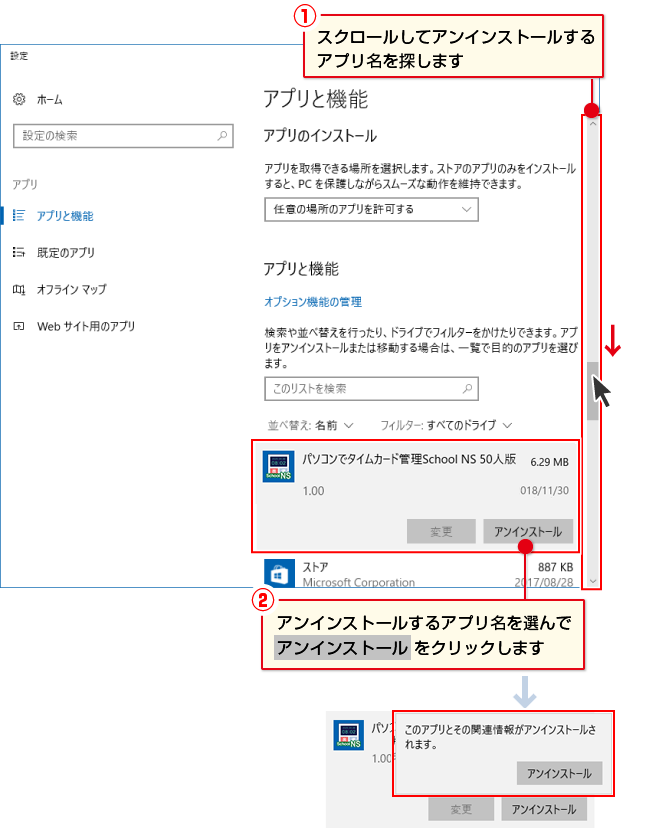Click magnifier icon in 設定の検索 box

click(223, 135)
